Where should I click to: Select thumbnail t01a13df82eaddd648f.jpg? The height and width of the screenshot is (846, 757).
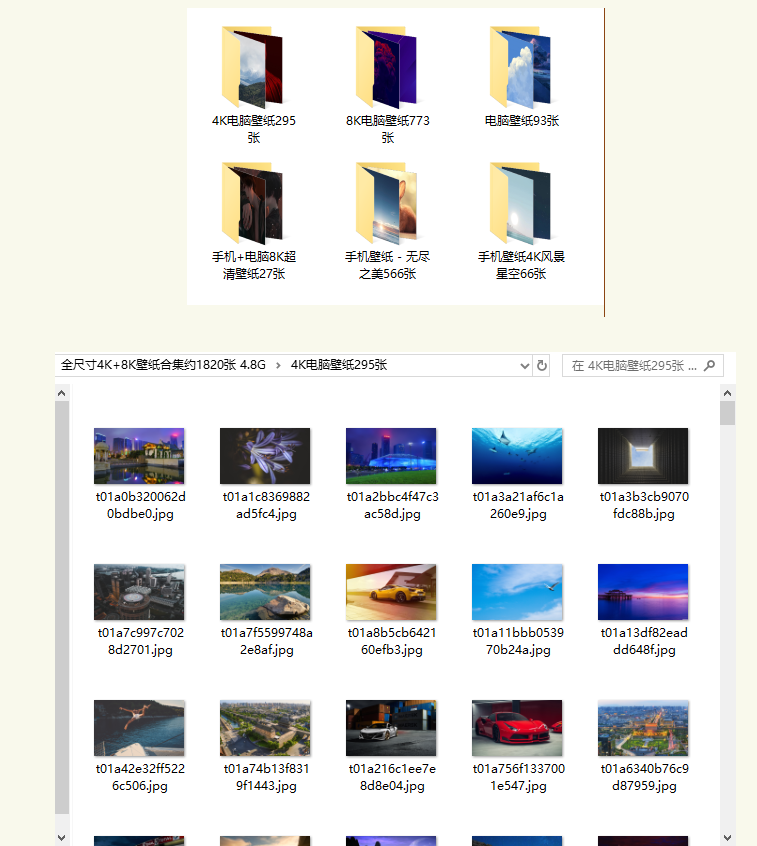[643, 592]
